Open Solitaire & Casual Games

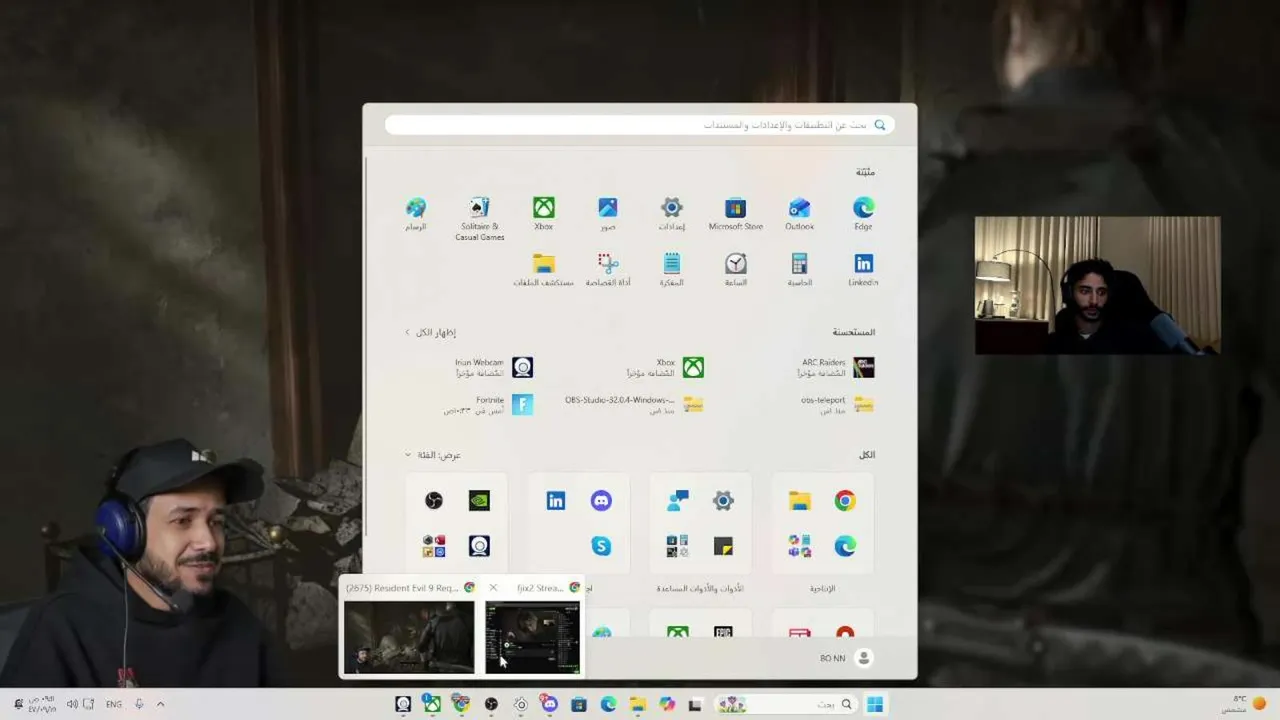click(x=479, y=218)
